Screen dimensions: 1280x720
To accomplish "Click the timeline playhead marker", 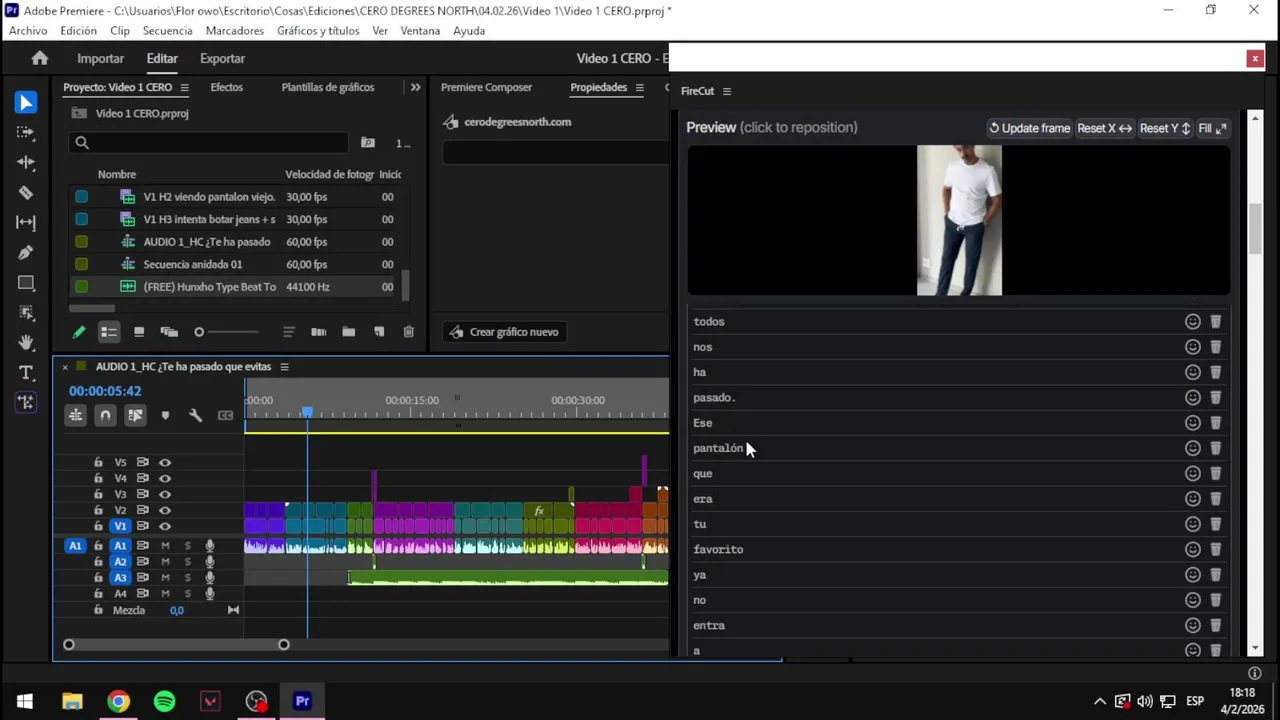I will coord(307,411).
